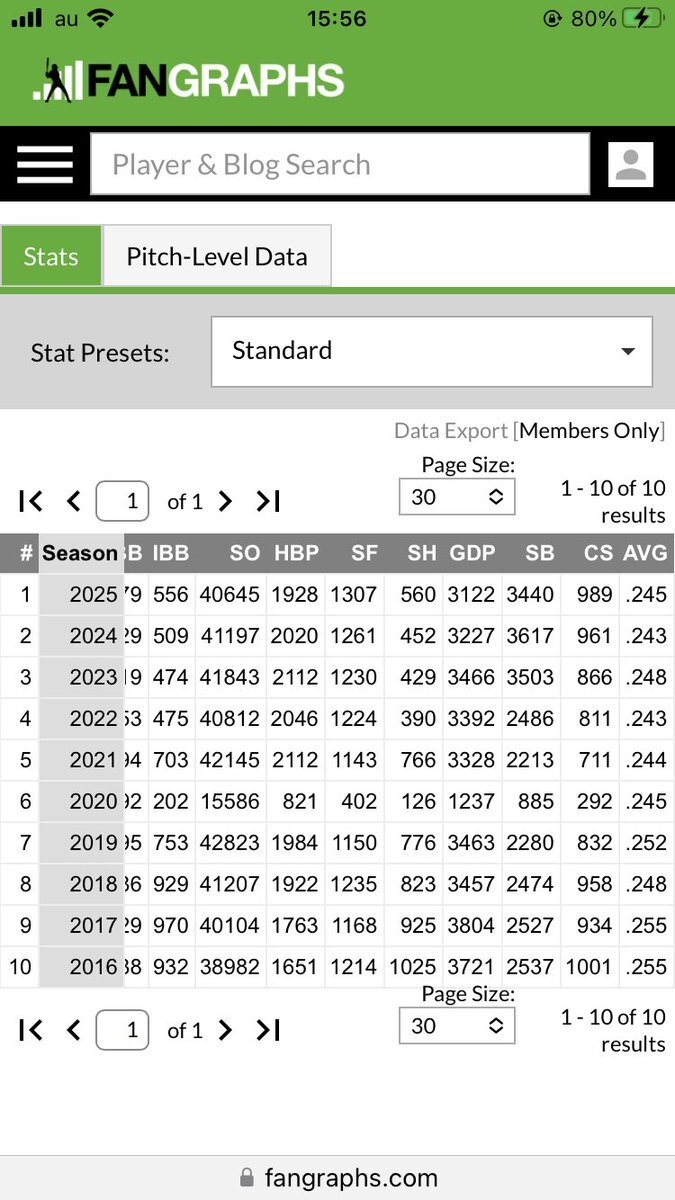Open the top Page Size selector

pos(456,497)
